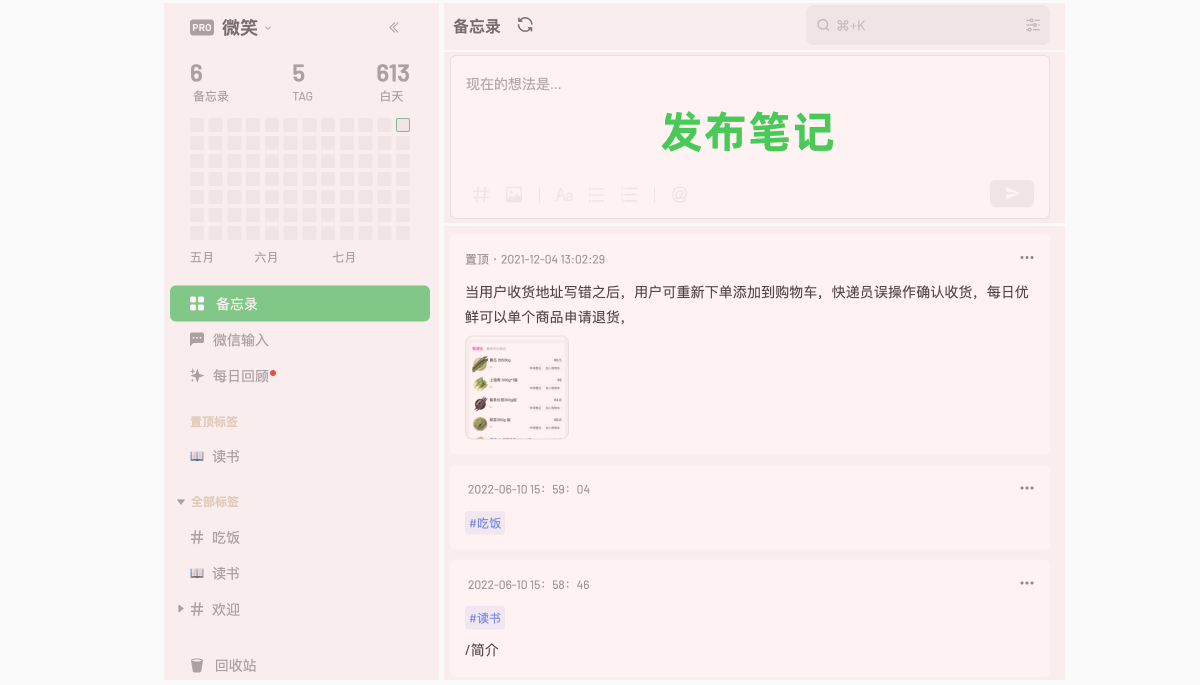Screen dimensions: 1200x685
Task: Add a numbered list to note
Action: point(629,195)
